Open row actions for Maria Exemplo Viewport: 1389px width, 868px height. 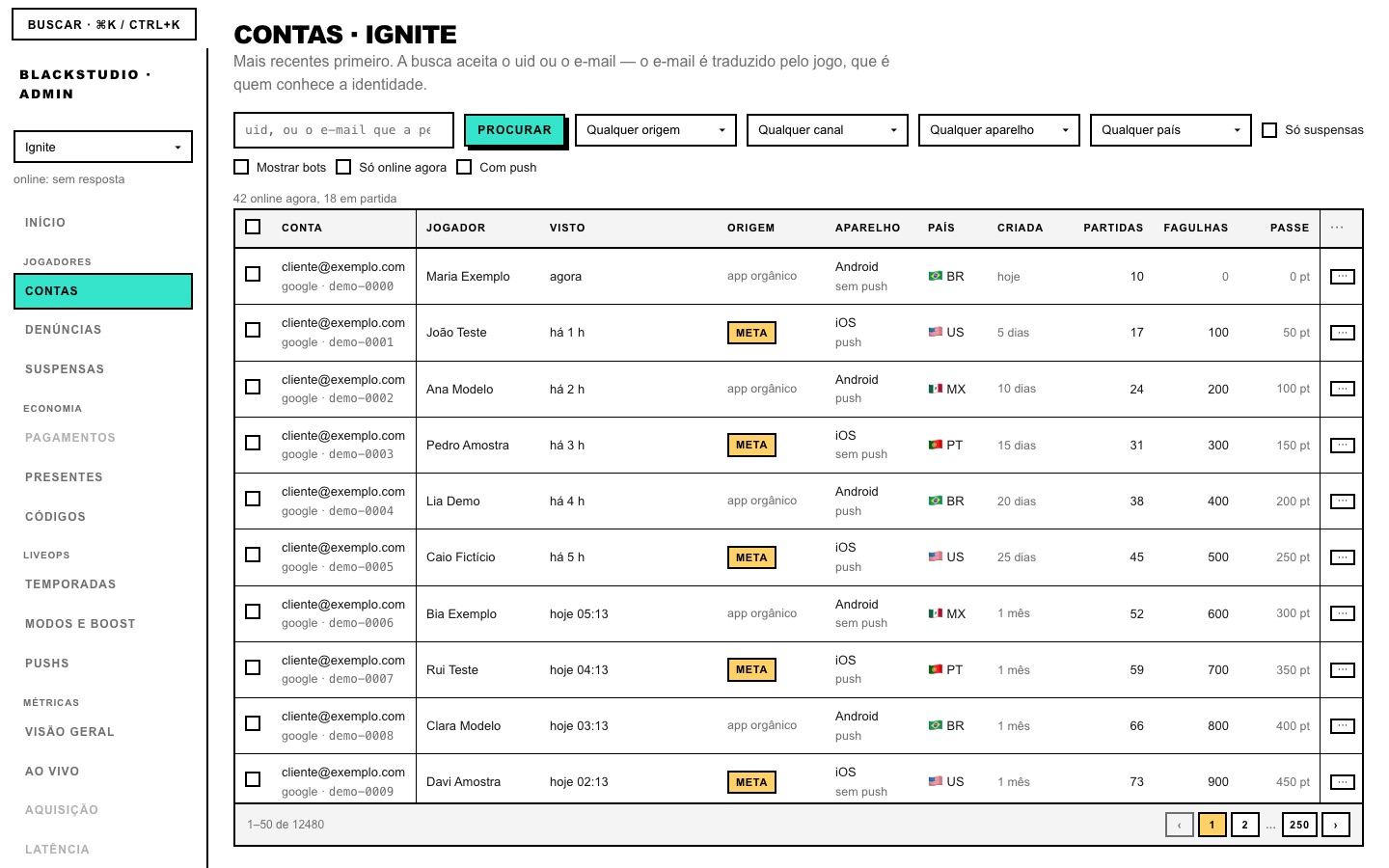[1342, 277]
